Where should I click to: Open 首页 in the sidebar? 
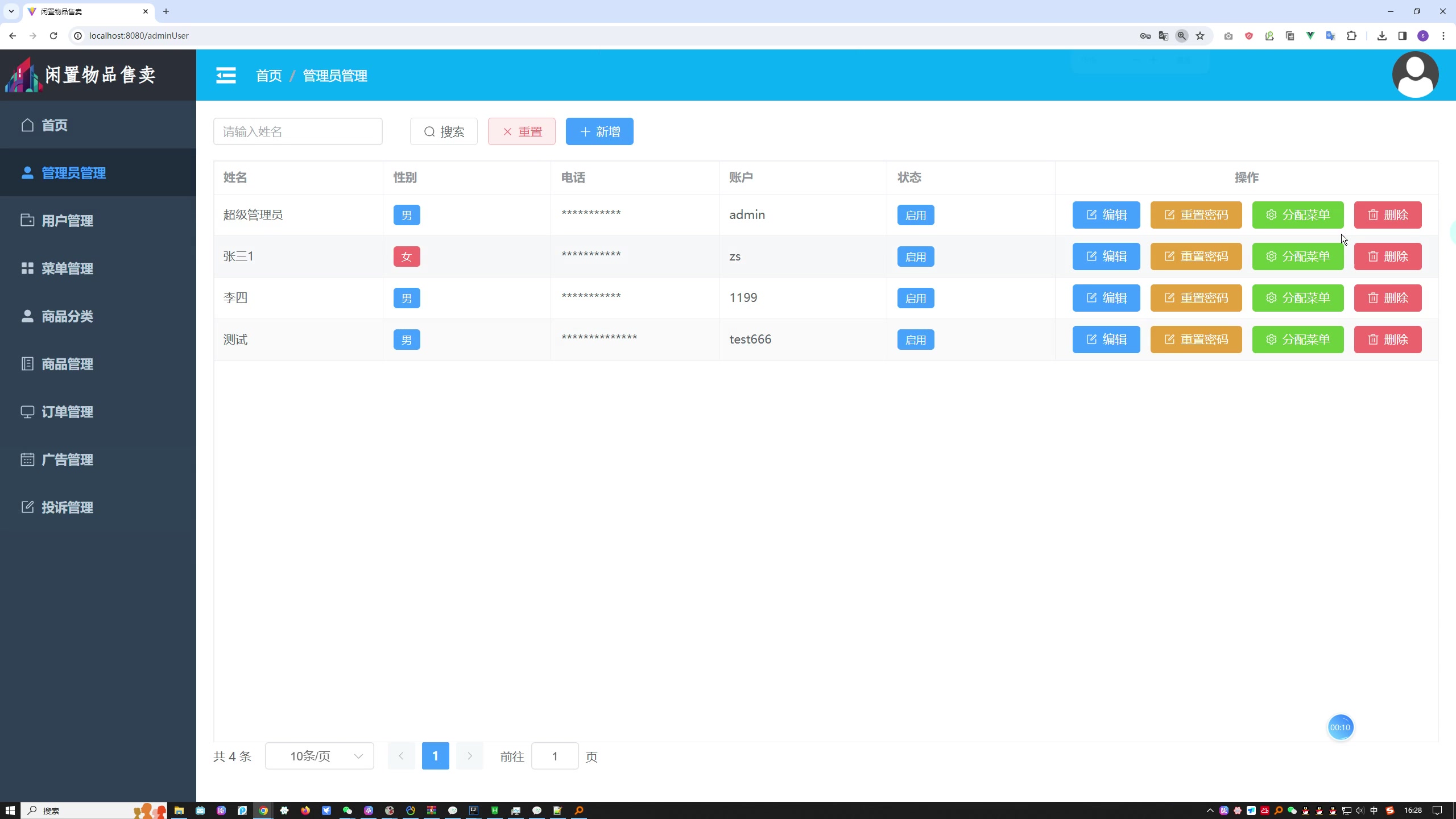click(98, 125)
